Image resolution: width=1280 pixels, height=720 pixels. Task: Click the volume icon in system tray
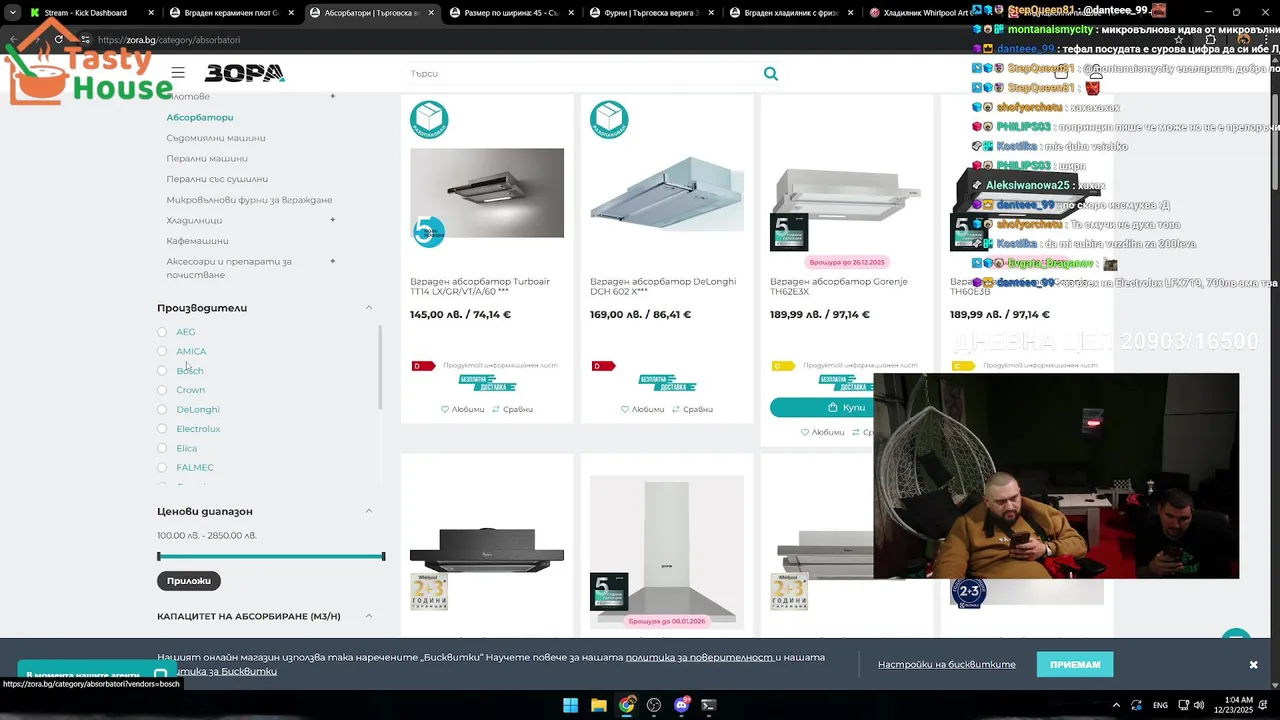[1199, 705]
